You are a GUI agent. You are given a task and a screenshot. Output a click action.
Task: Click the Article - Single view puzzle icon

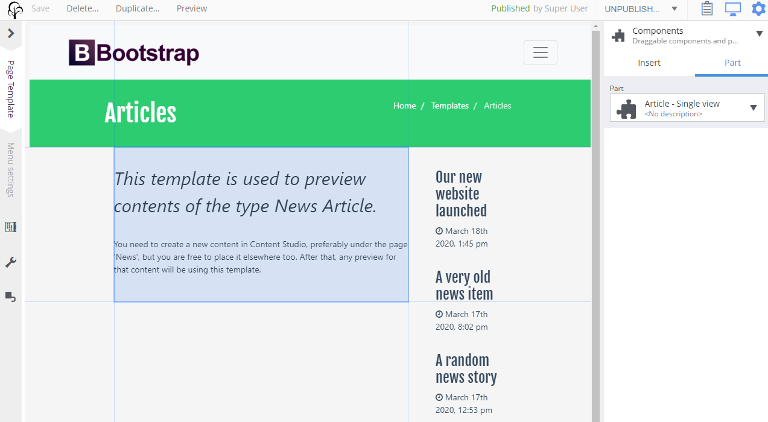tap(626, 109)
